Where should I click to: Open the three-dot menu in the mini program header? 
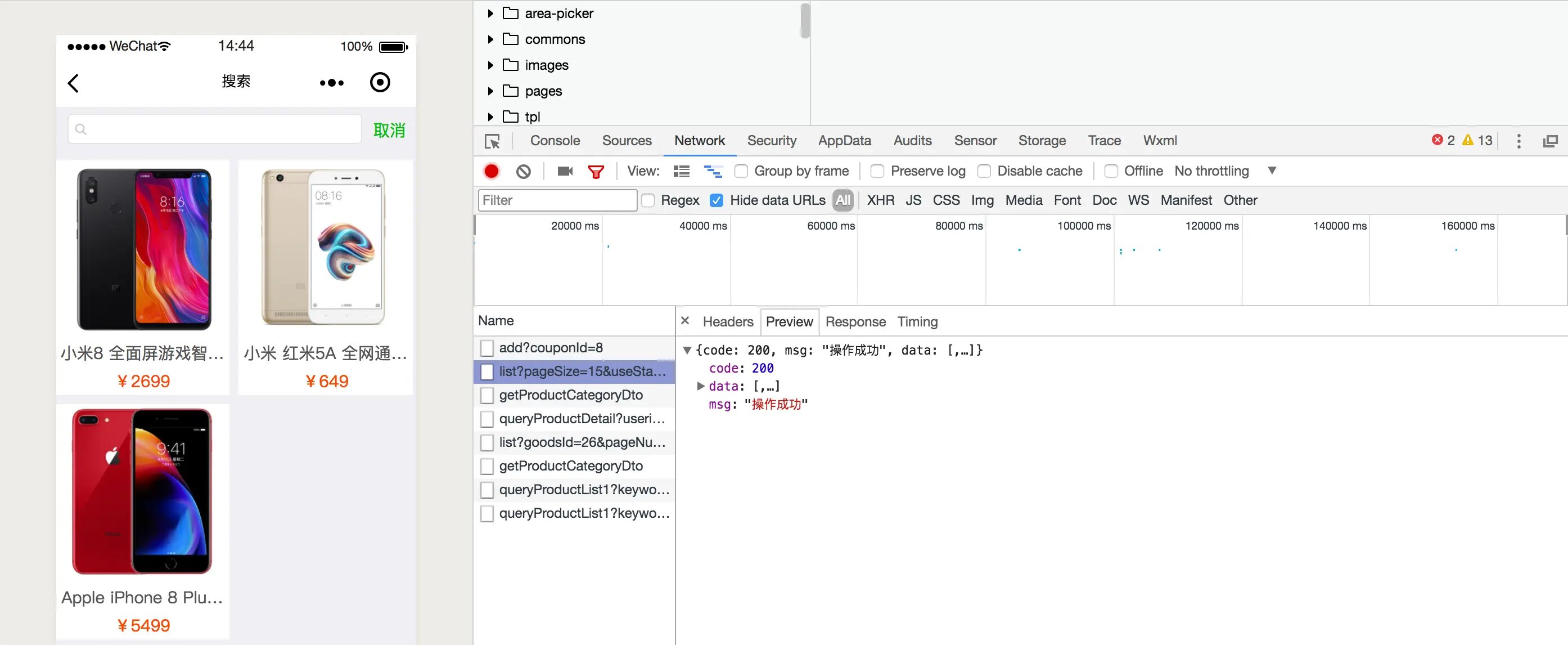coord(332,83)
